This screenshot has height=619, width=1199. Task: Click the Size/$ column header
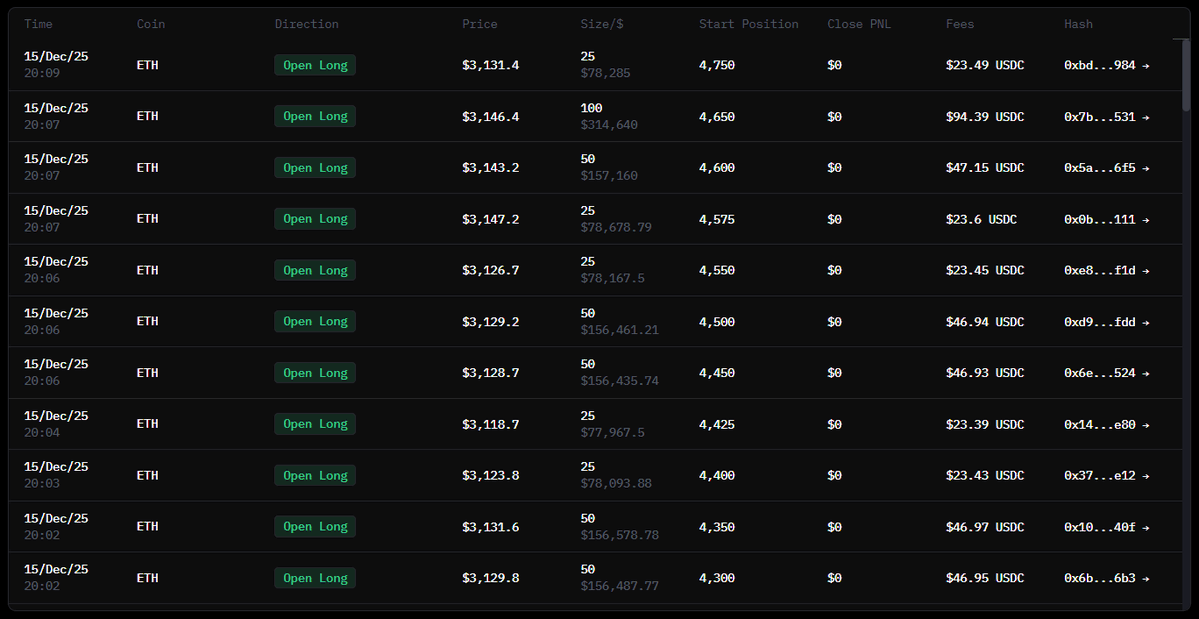[600, 24]
